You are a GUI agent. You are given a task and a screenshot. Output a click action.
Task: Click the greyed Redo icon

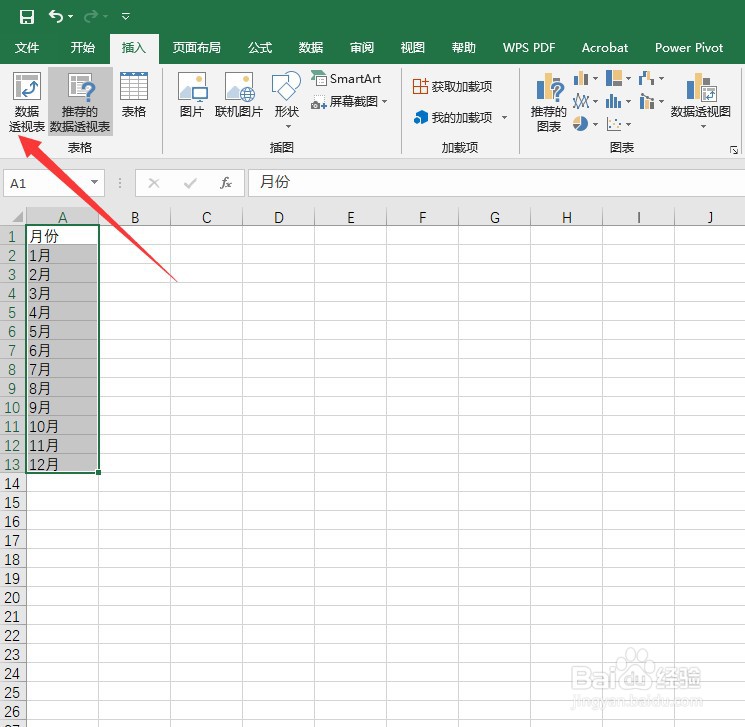[90, 17]
